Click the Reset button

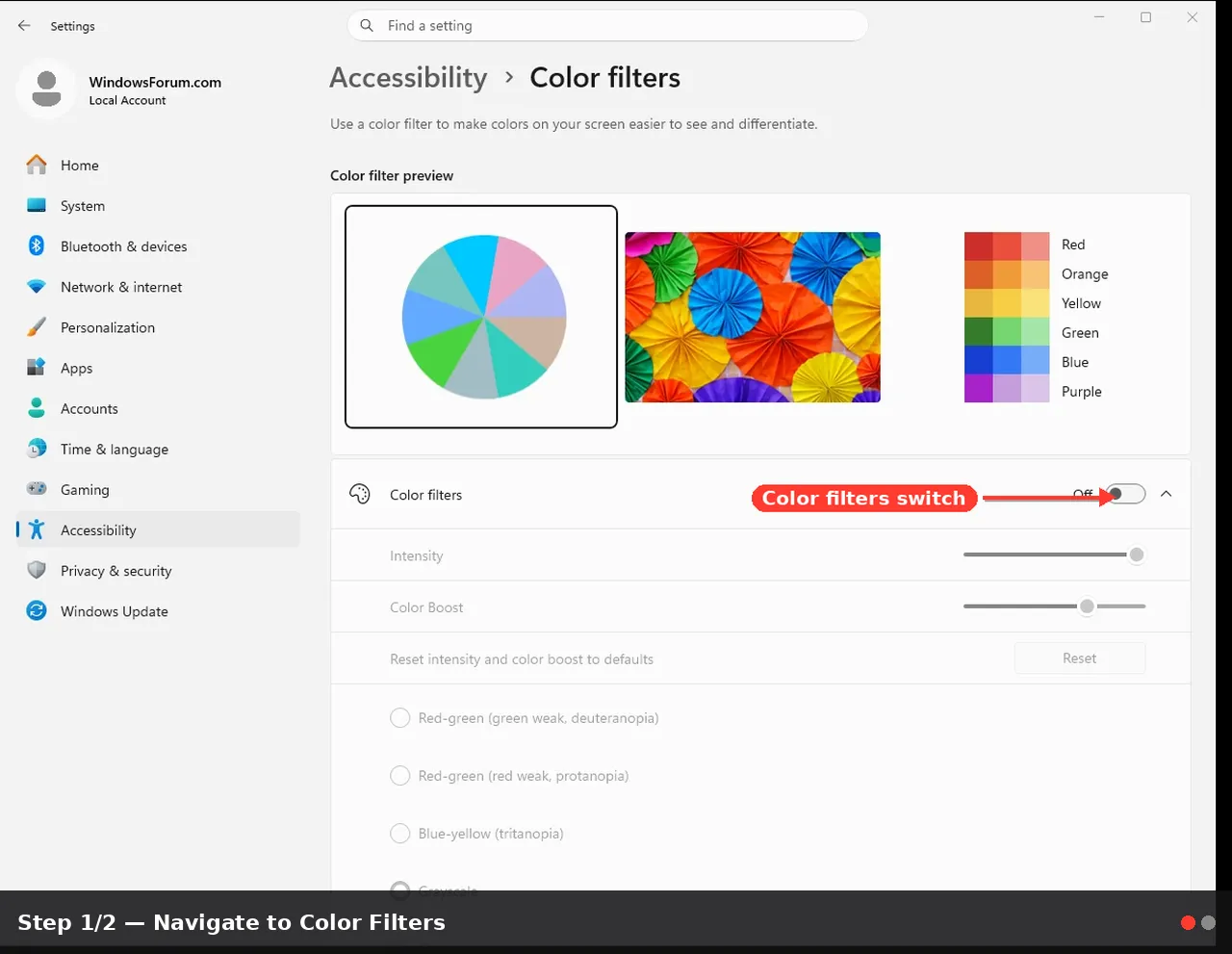(1080, 658)
